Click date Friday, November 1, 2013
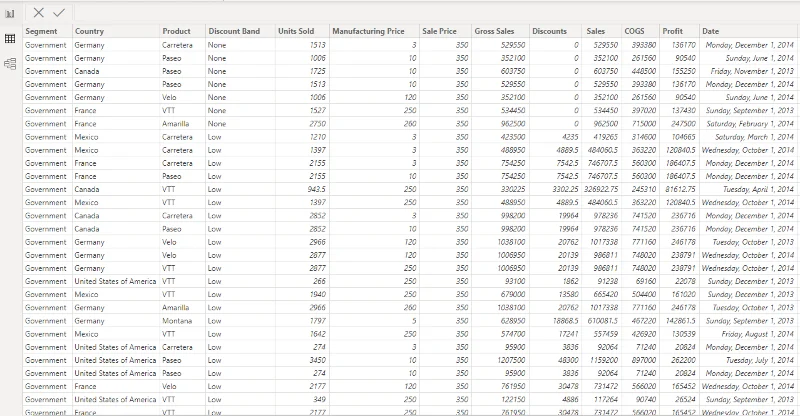 pyautogui.click(x=753, y=71)
